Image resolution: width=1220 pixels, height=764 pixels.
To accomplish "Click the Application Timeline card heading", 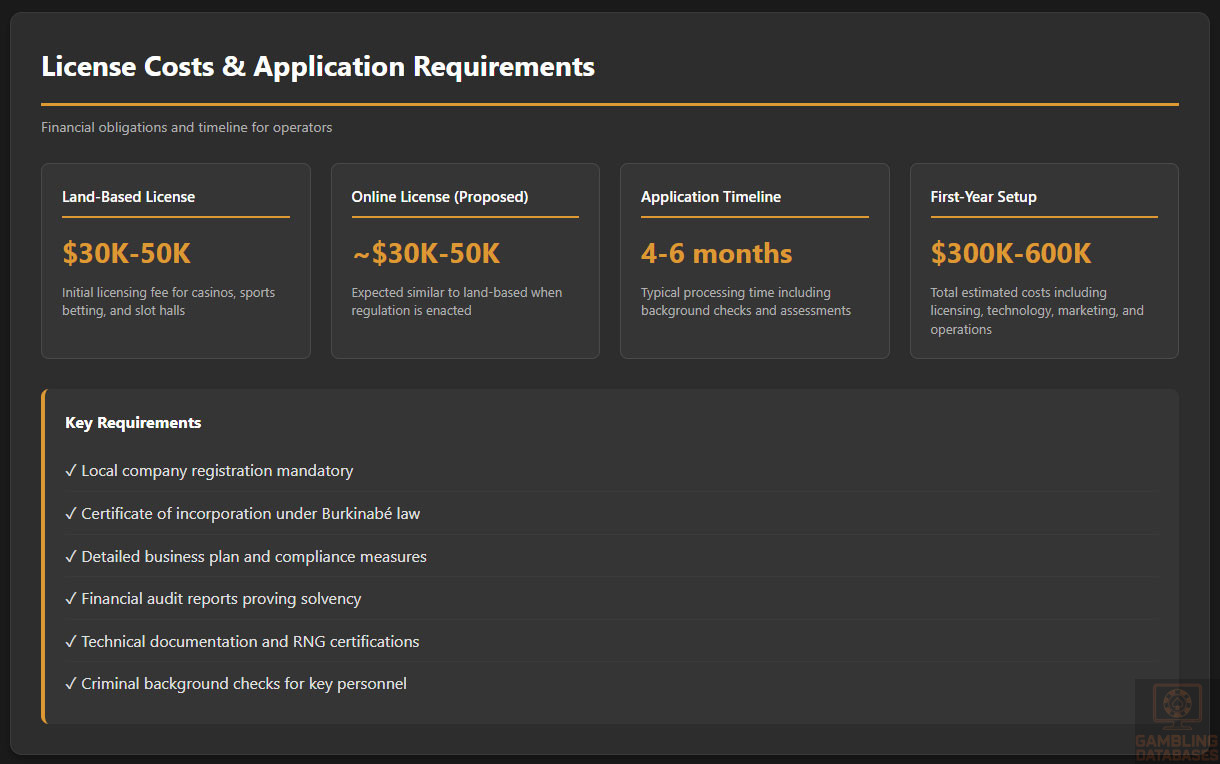I will 710,197.
